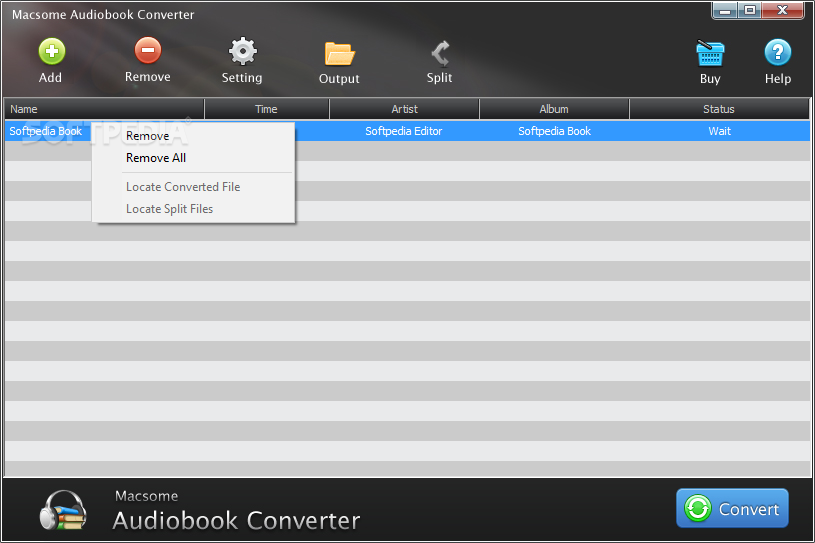Select Locate Converted File menu entry
Image resolution: width=815 pixels, height=543 pixels.
[183, 187]
